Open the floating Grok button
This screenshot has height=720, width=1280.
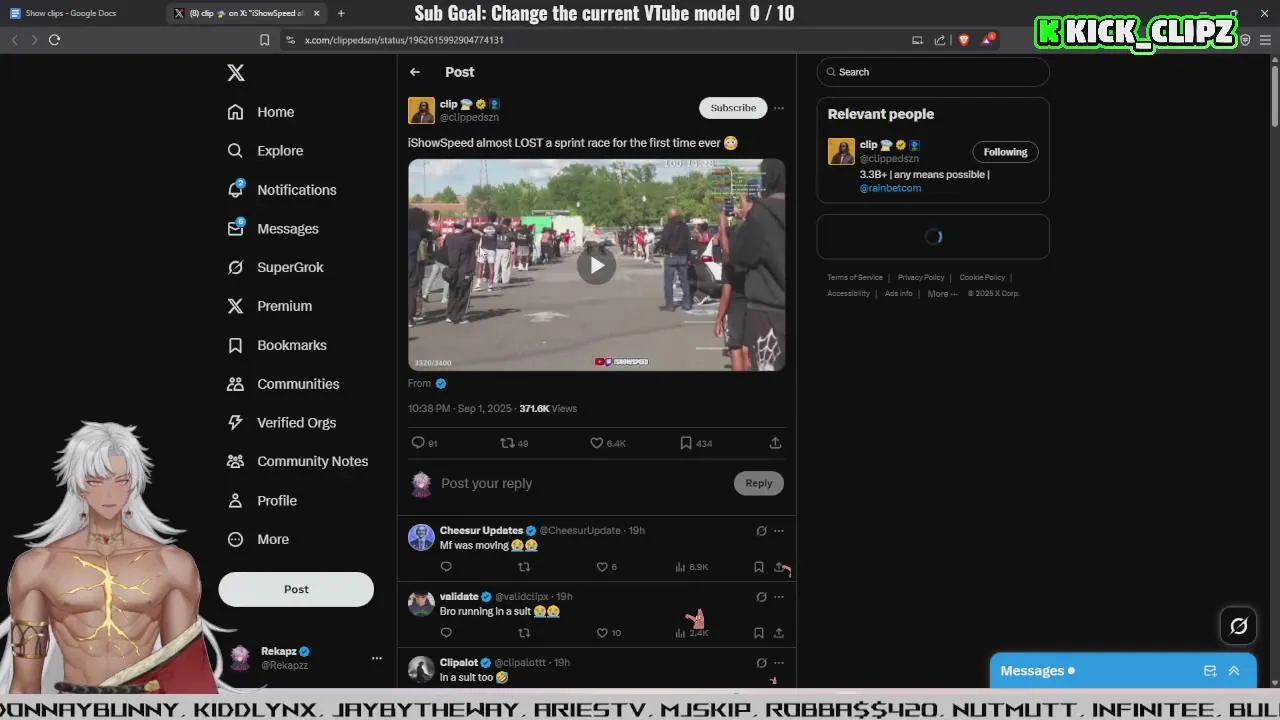pos(1238,626)
